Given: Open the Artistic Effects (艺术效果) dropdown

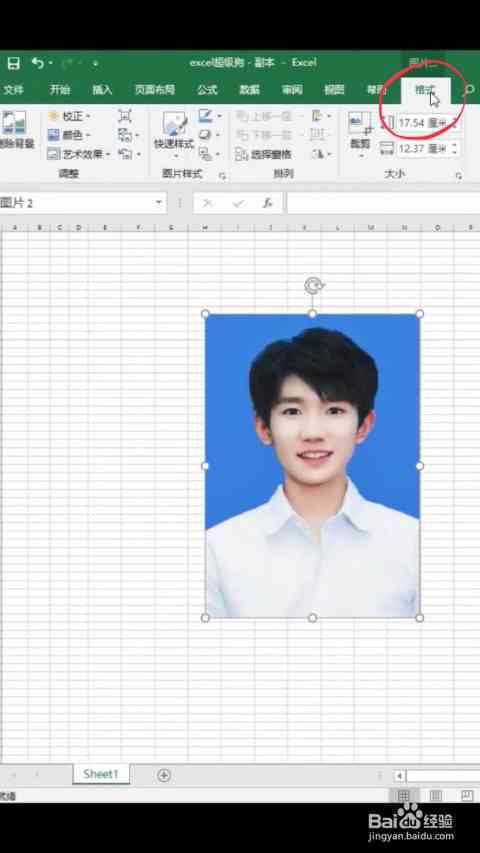Looking at the screenshot, I should 79,154.
